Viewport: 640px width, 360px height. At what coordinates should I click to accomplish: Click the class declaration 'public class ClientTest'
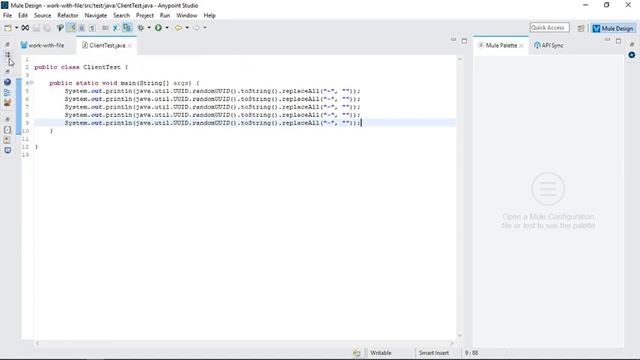coord(78,67)
